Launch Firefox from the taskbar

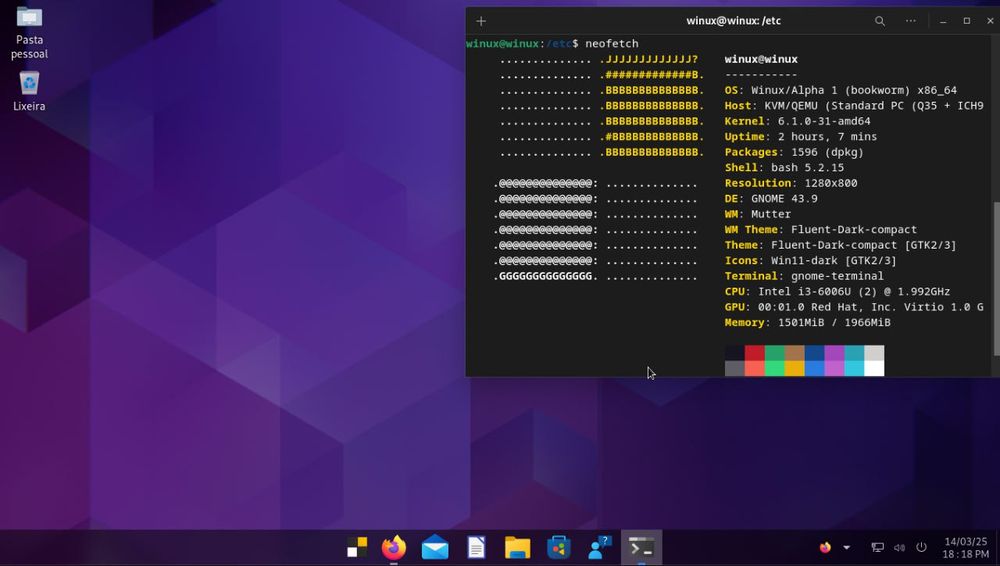[393, 547]
